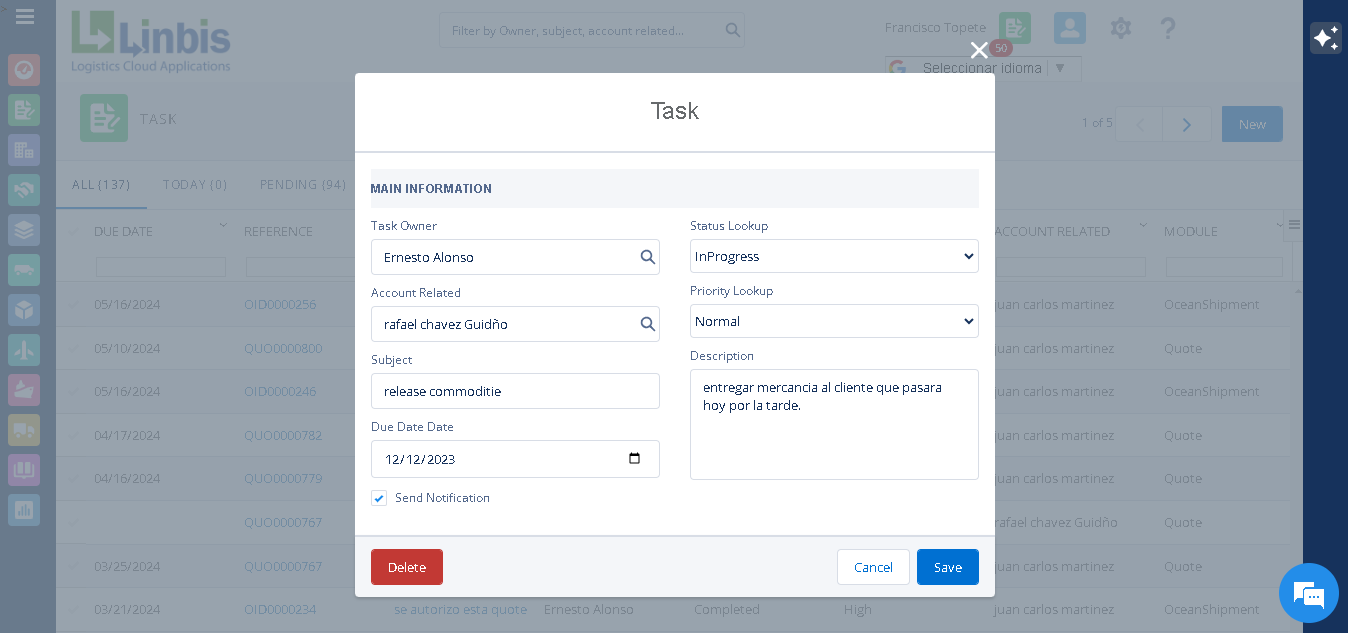
Task: Open the PENDING (94) tab
Action: 302,184
